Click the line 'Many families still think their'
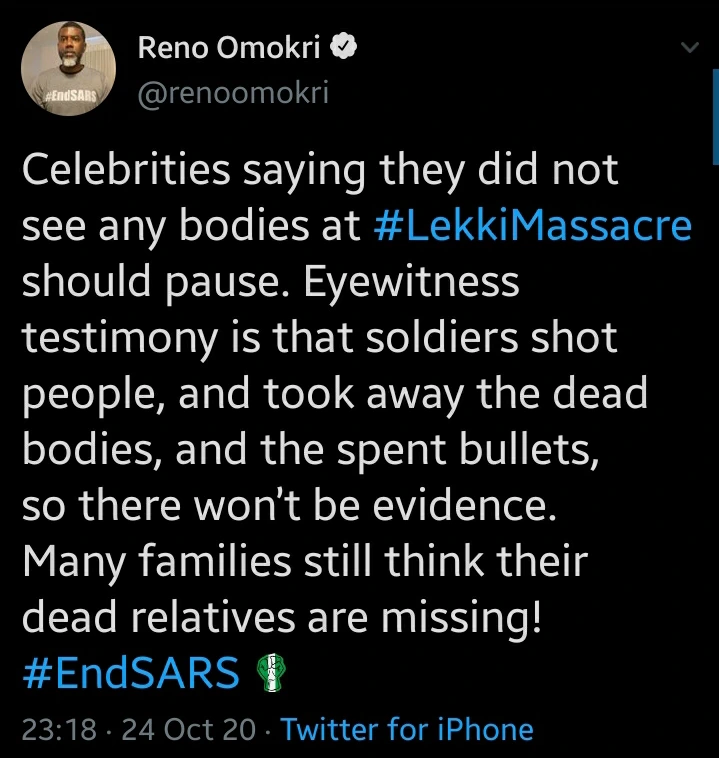Viewport: 719px width, 758px height. point(304,562)
